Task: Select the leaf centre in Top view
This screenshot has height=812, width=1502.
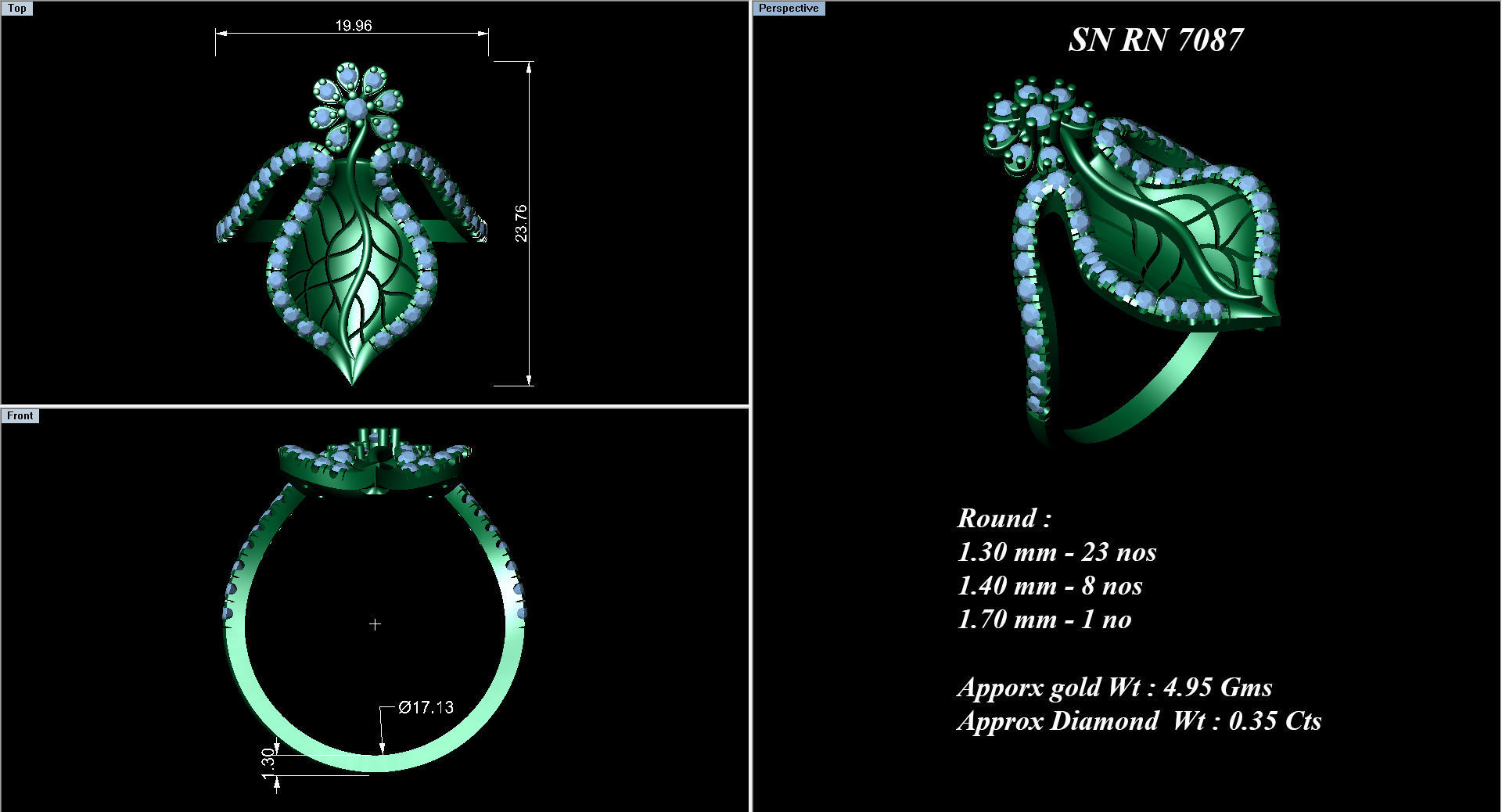Action: point(351,274)
